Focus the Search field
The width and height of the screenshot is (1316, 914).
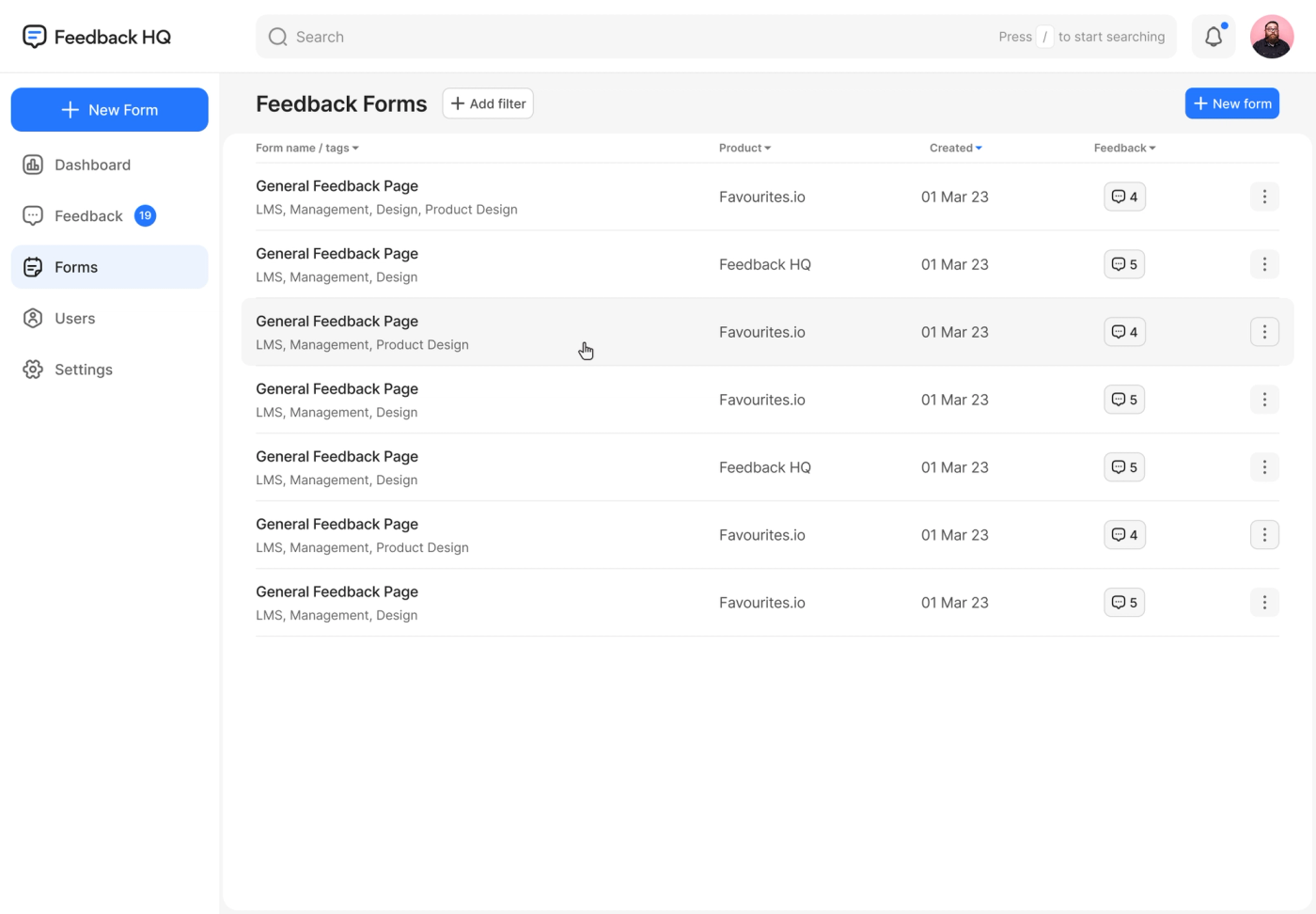tap(716, 37)
